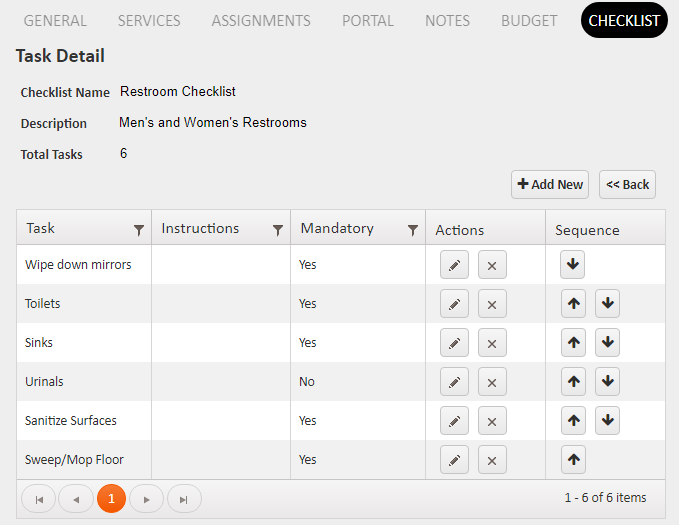
Task: Go to the previous page
Action: click(76, 499)
